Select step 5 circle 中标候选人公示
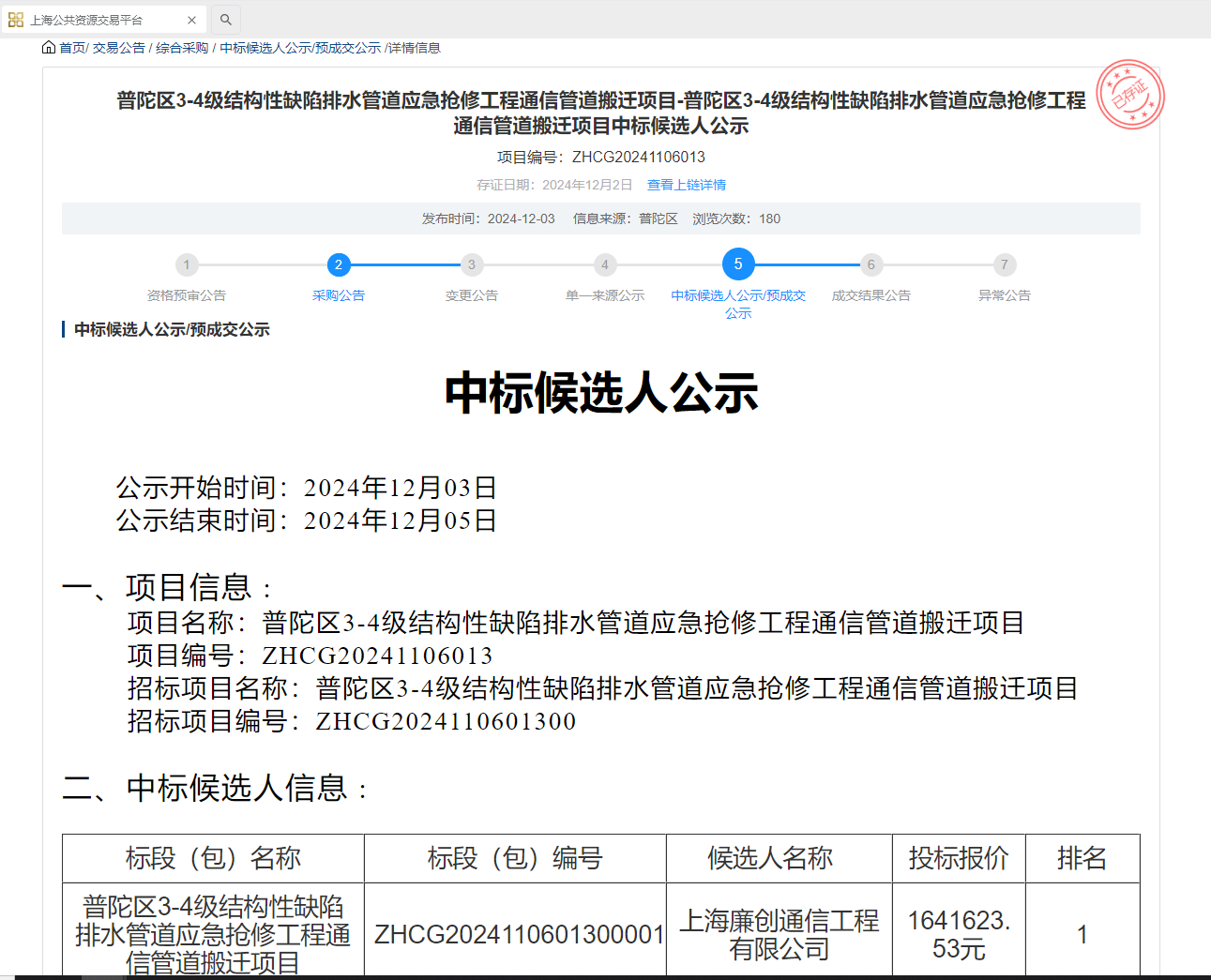Viewport: 1211px width, 980px height. (x=738, y=264)
